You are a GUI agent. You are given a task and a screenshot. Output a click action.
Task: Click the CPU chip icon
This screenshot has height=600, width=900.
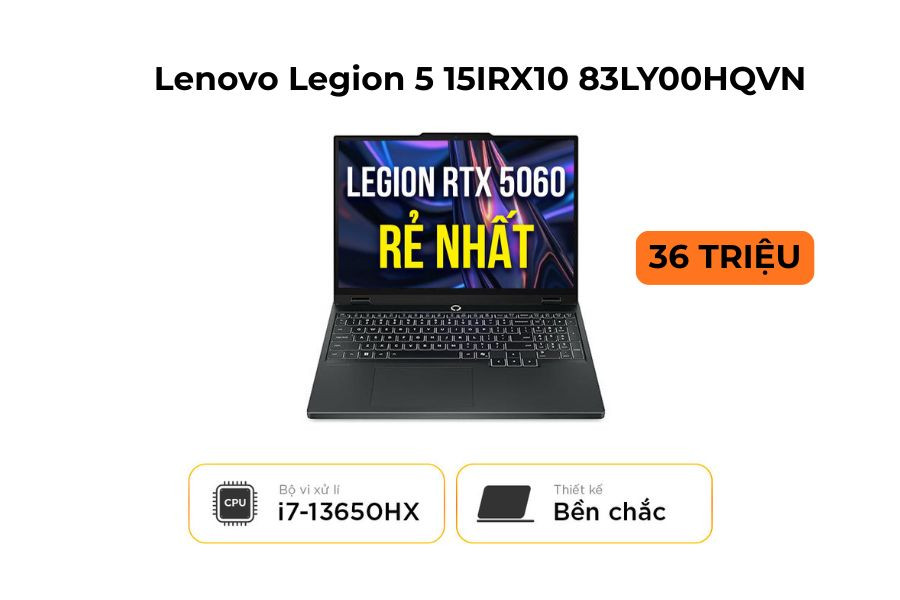click(x=235, y=504)
